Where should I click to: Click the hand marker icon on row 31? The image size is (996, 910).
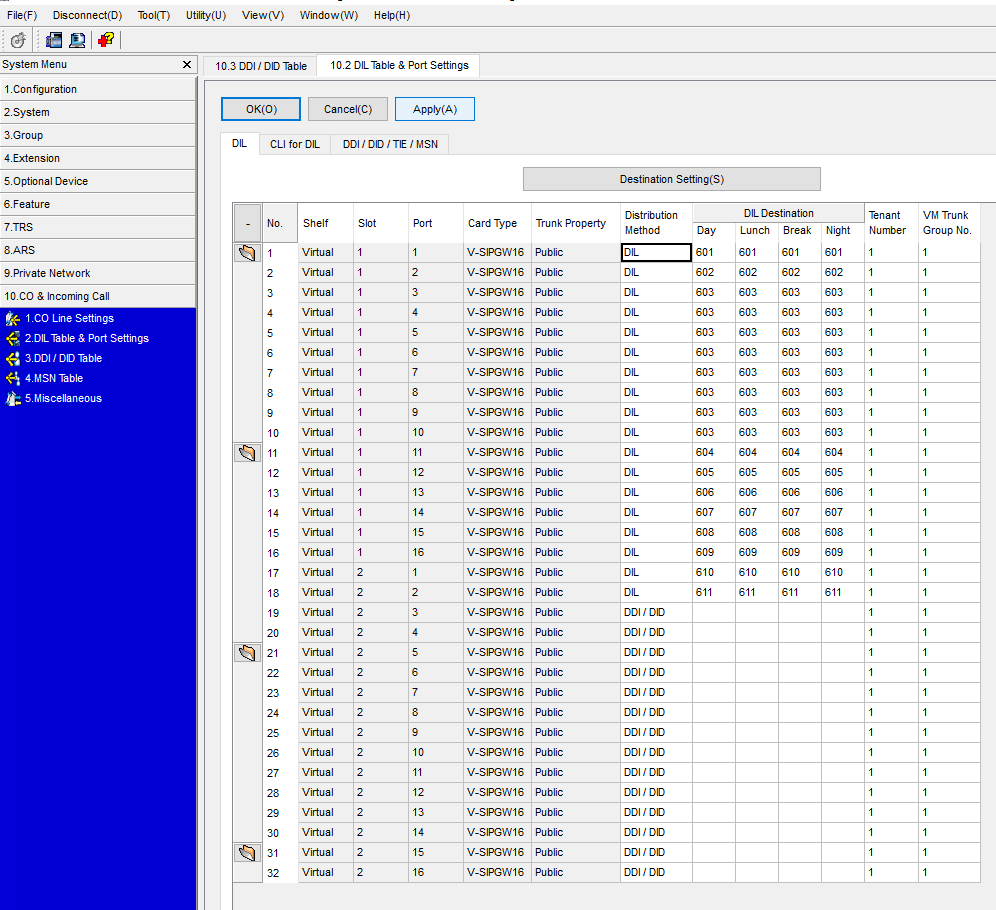(247, 853)
